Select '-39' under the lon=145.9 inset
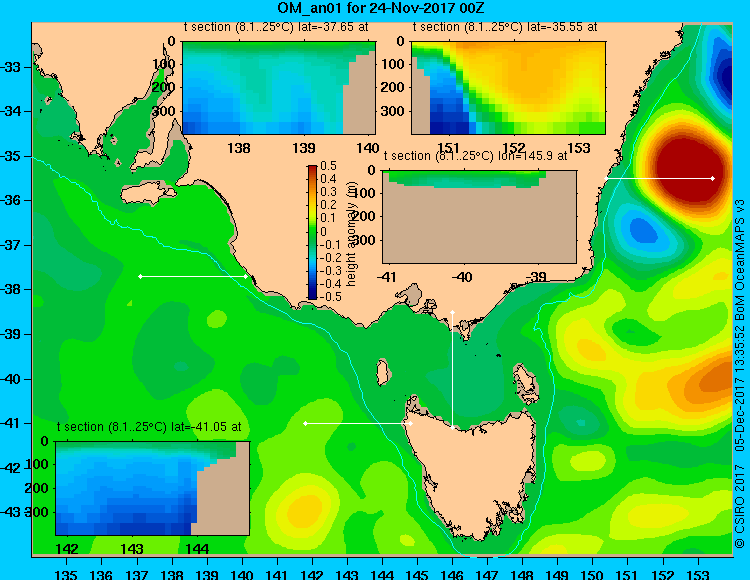 click(536, 277)
